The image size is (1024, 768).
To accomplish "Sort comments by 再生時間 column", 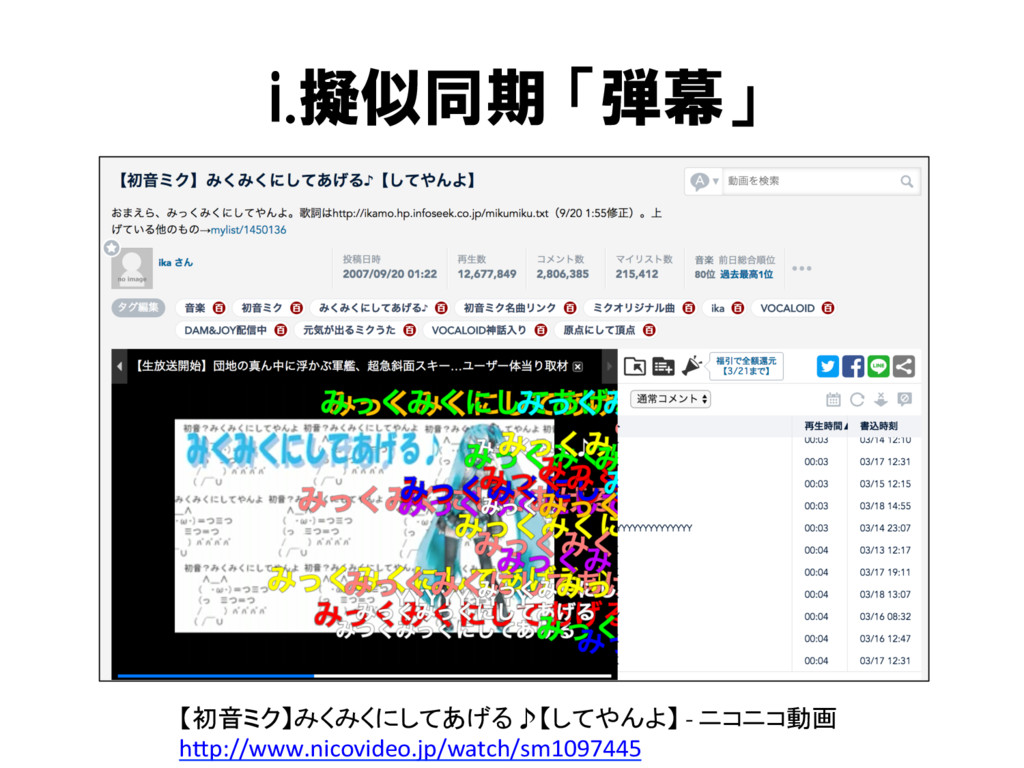I will pyautogui.click(x=825, y=426).
